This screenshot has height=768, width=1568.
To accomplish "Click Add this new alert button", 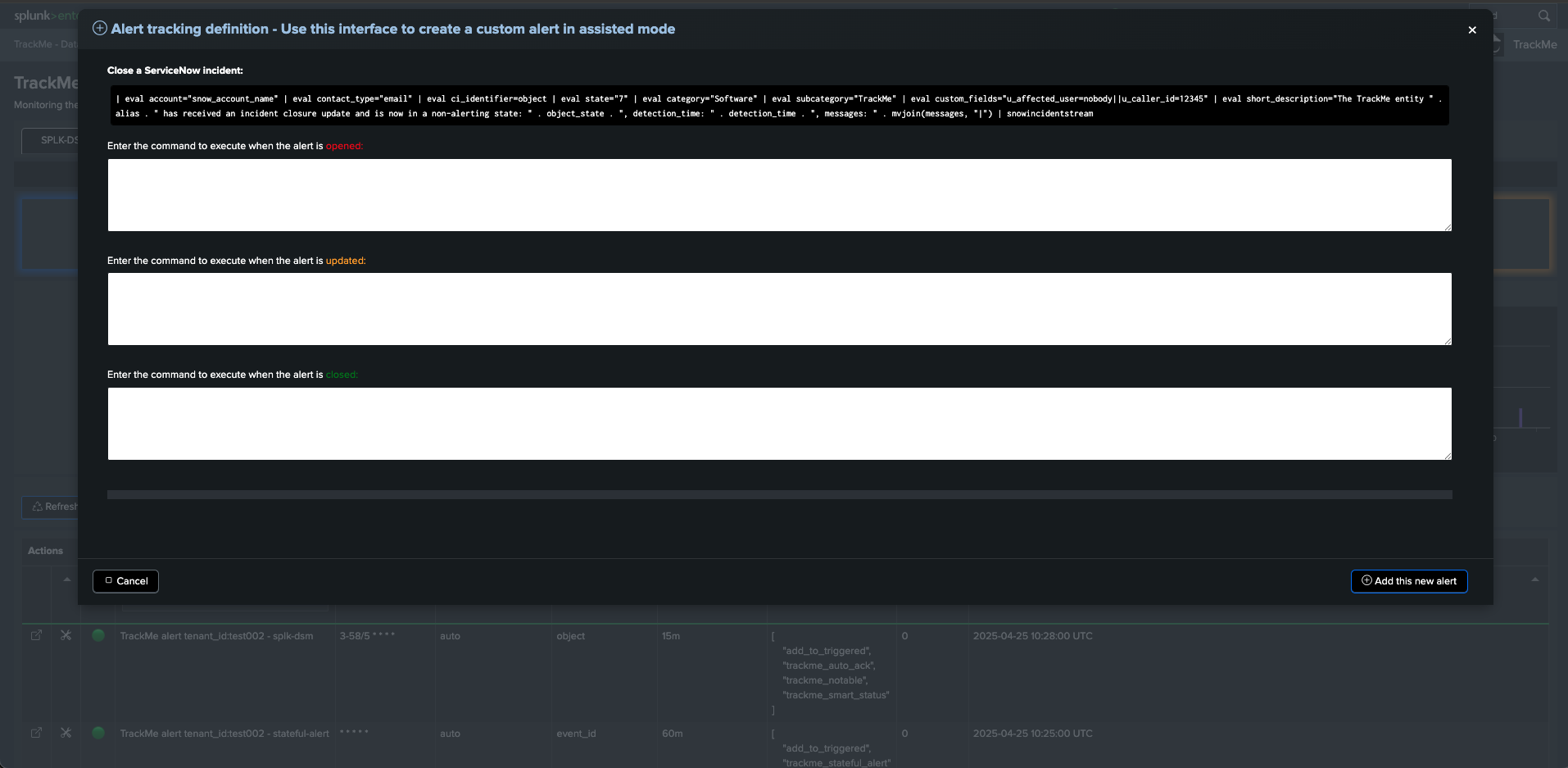I will pyautogui.click(x=1408, y=581).
